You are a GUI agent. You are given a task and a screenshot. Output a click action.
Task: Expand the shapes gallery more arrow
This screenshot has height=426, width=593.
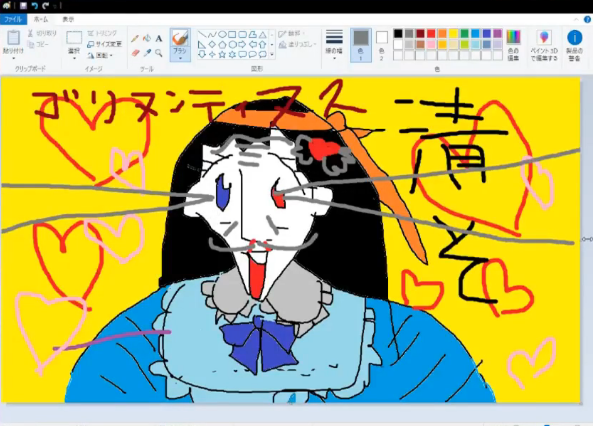[x=272, y=54]
